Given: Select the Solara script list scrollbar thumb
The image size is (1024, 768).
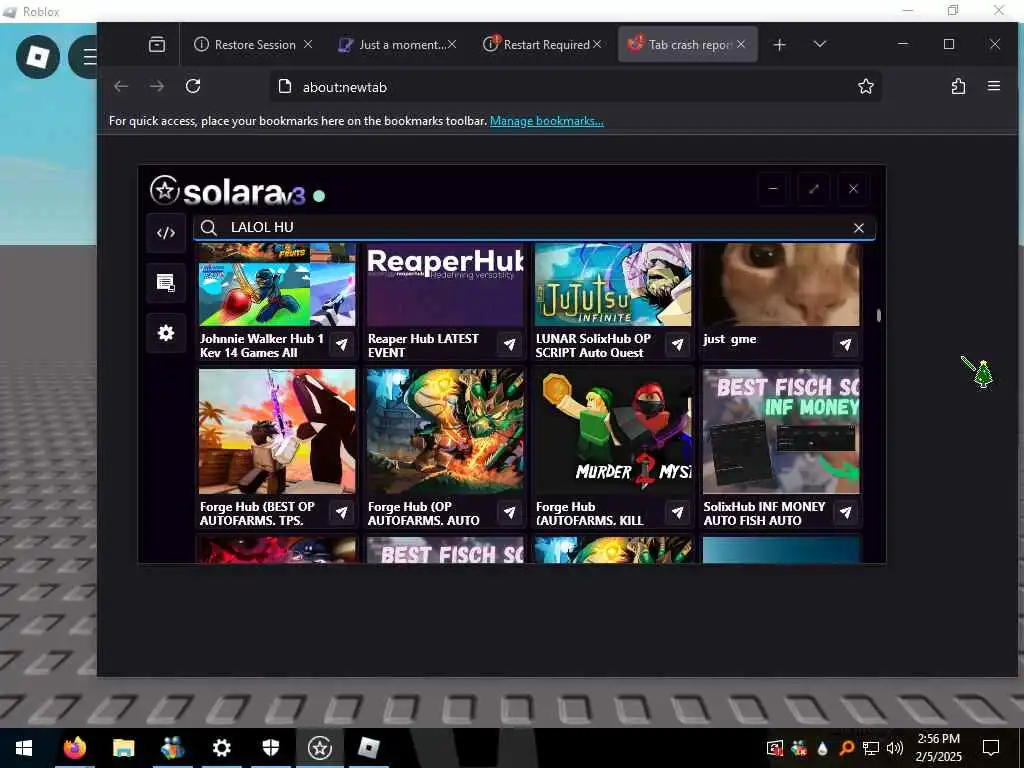Looking at the screenshot, I should click(878, 315).
